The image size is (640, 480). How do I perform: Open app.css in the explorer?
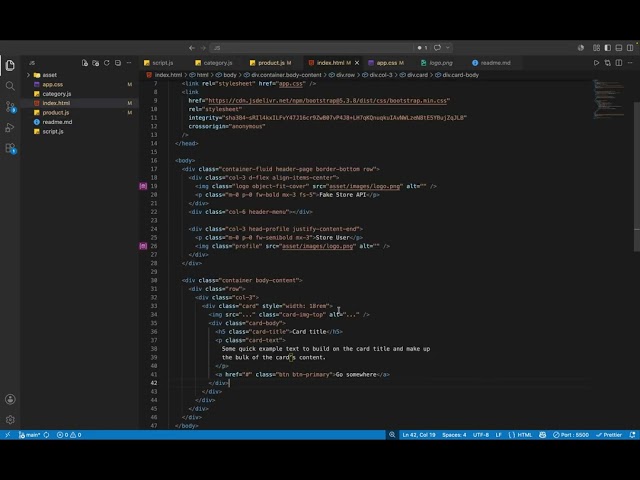point(53,84)
